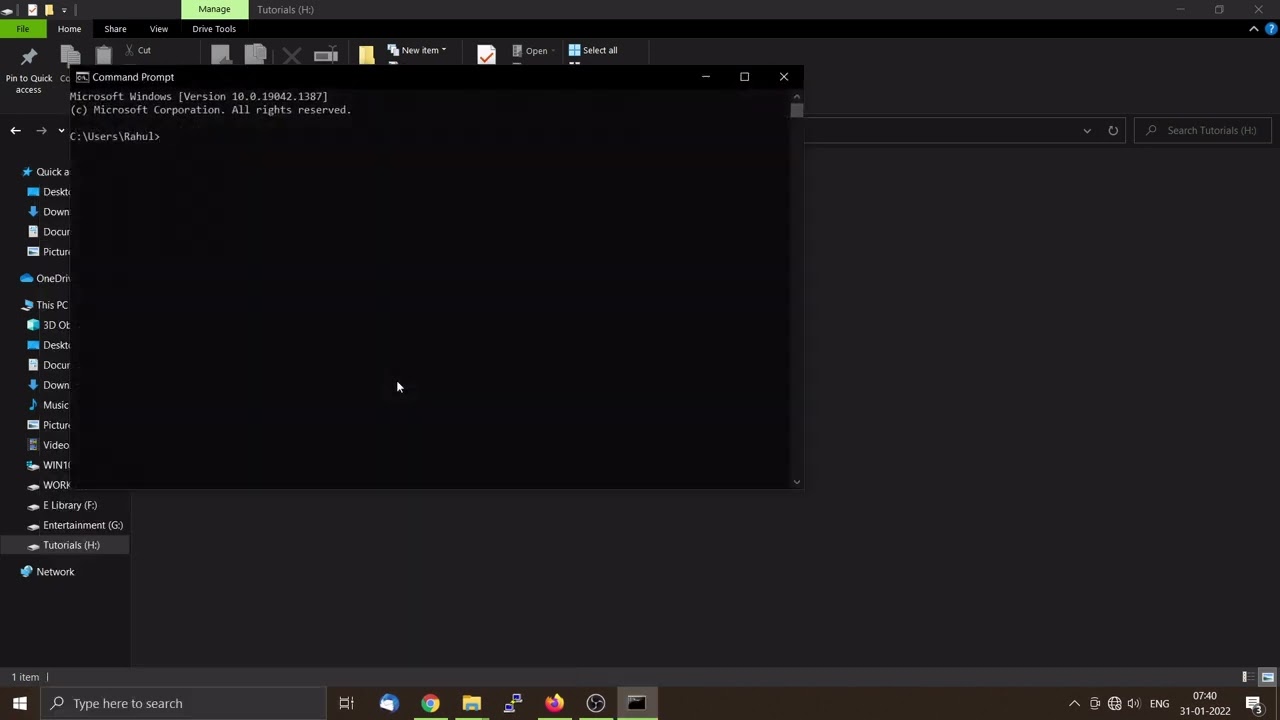Click the Command Prompt taskbar icon
This screenshot has width=1280, height=720.
point(637,703)
